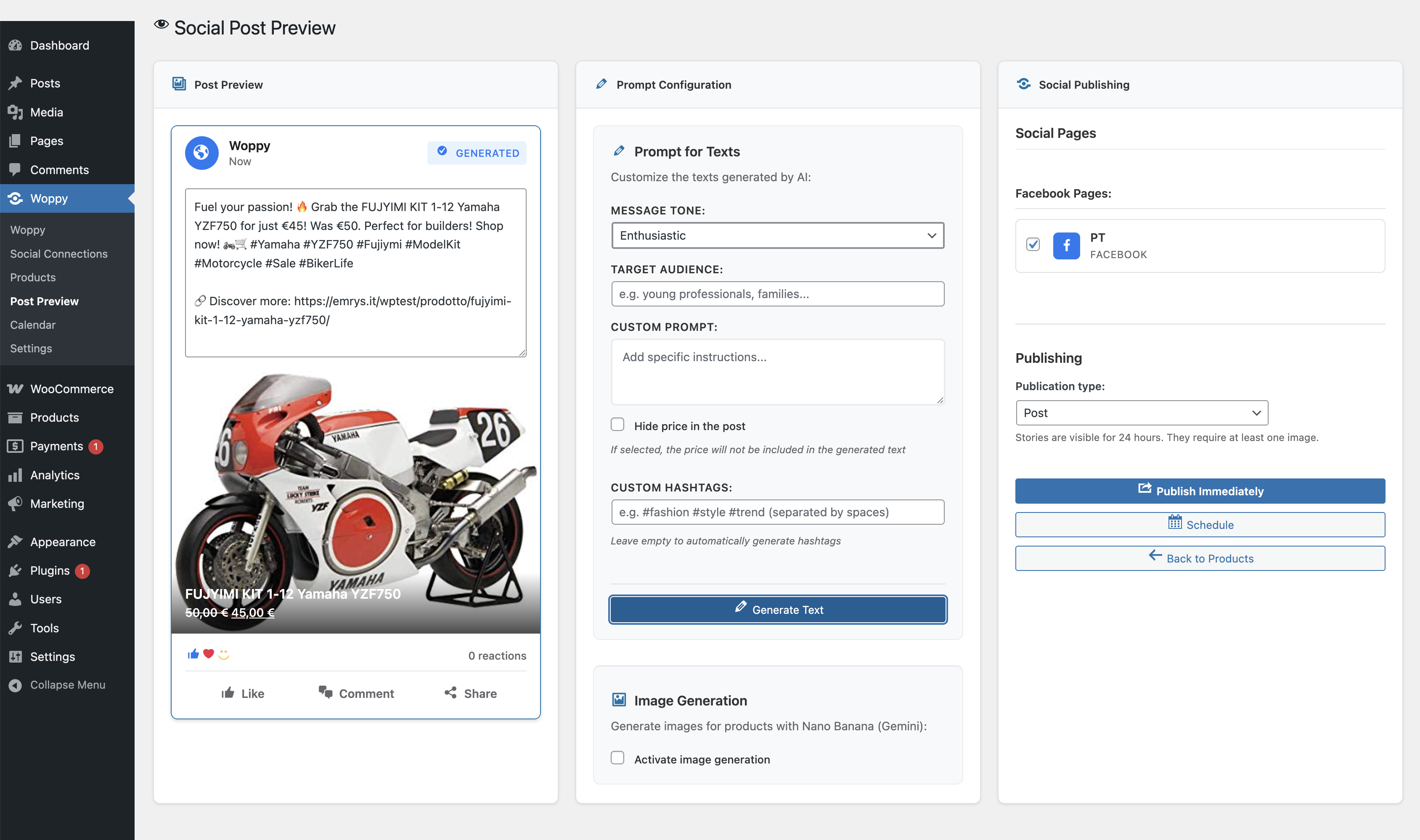The width and height of the screenshot is (1420, 840).
Task: Click the Target Audience input field
Action: click(x=777, y=294)
